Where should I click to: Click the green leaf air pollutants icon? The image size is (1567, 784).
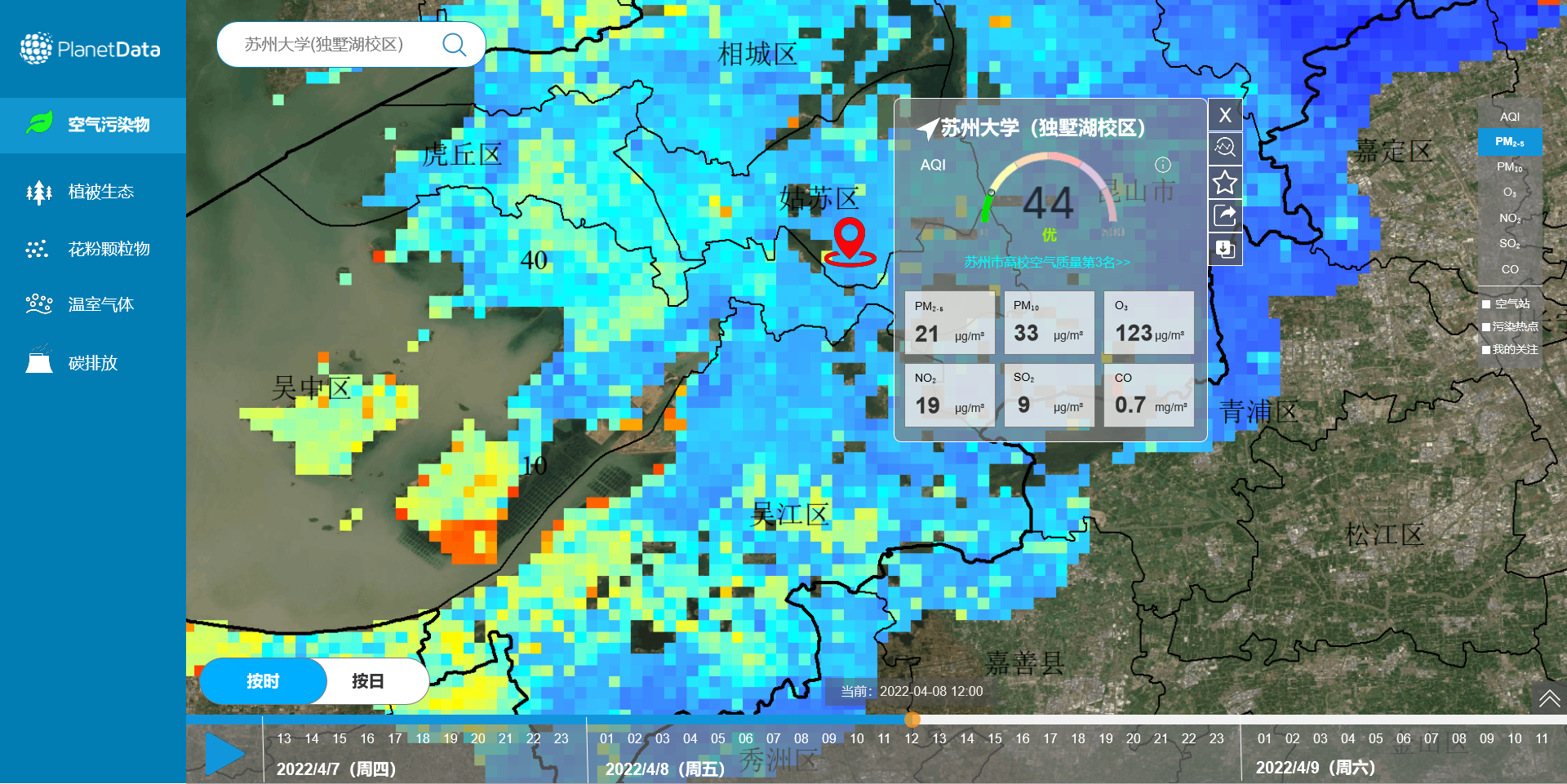pyautogui.click(x=39, y=123)
